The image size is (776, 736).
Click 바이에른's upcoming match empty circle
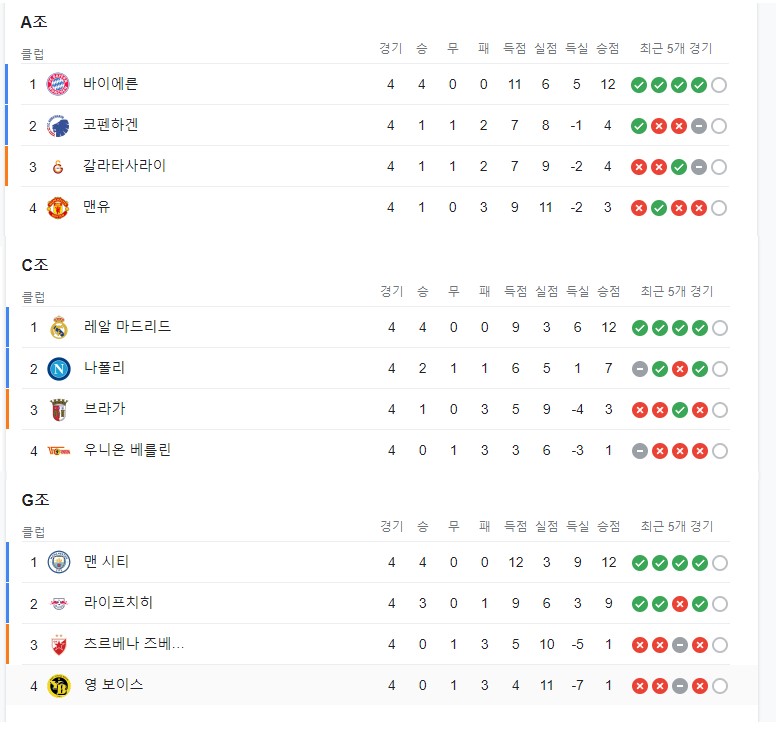tap(719, 85)
